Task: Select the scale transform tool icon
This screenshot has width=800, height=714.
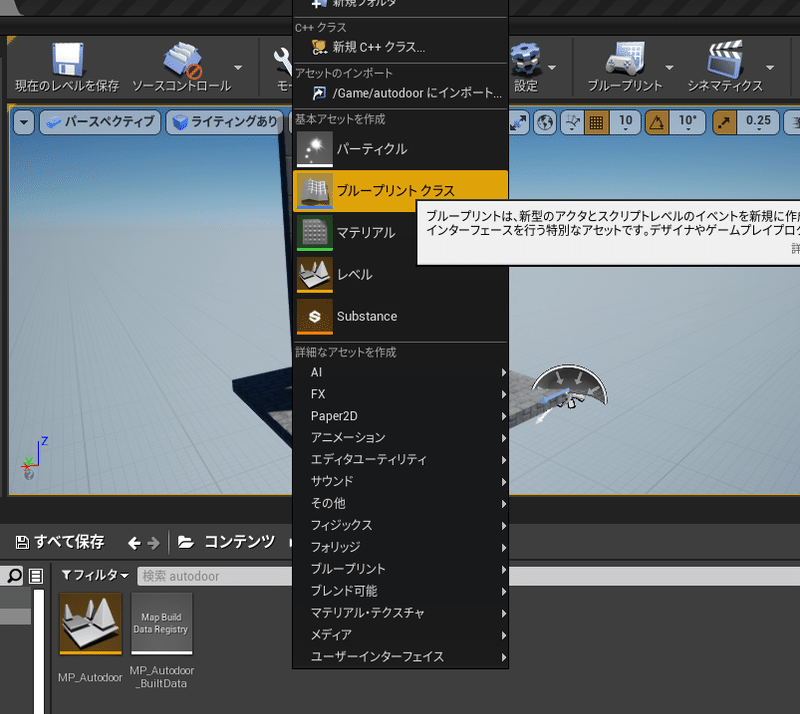Action: (x=519, y=122)
